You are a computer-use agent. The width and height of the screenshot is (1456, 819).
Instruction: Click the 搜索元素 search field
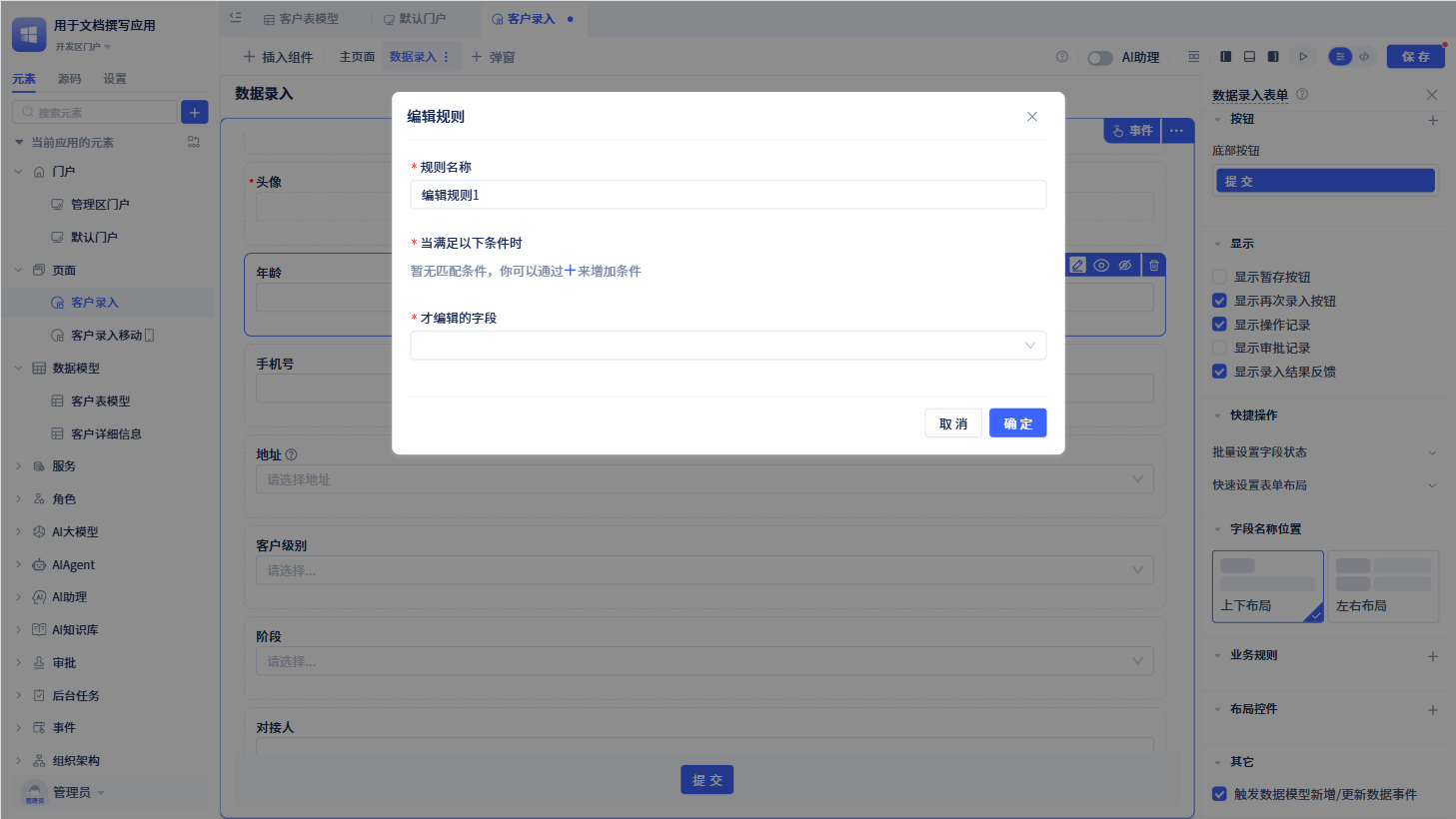(95, 112)
